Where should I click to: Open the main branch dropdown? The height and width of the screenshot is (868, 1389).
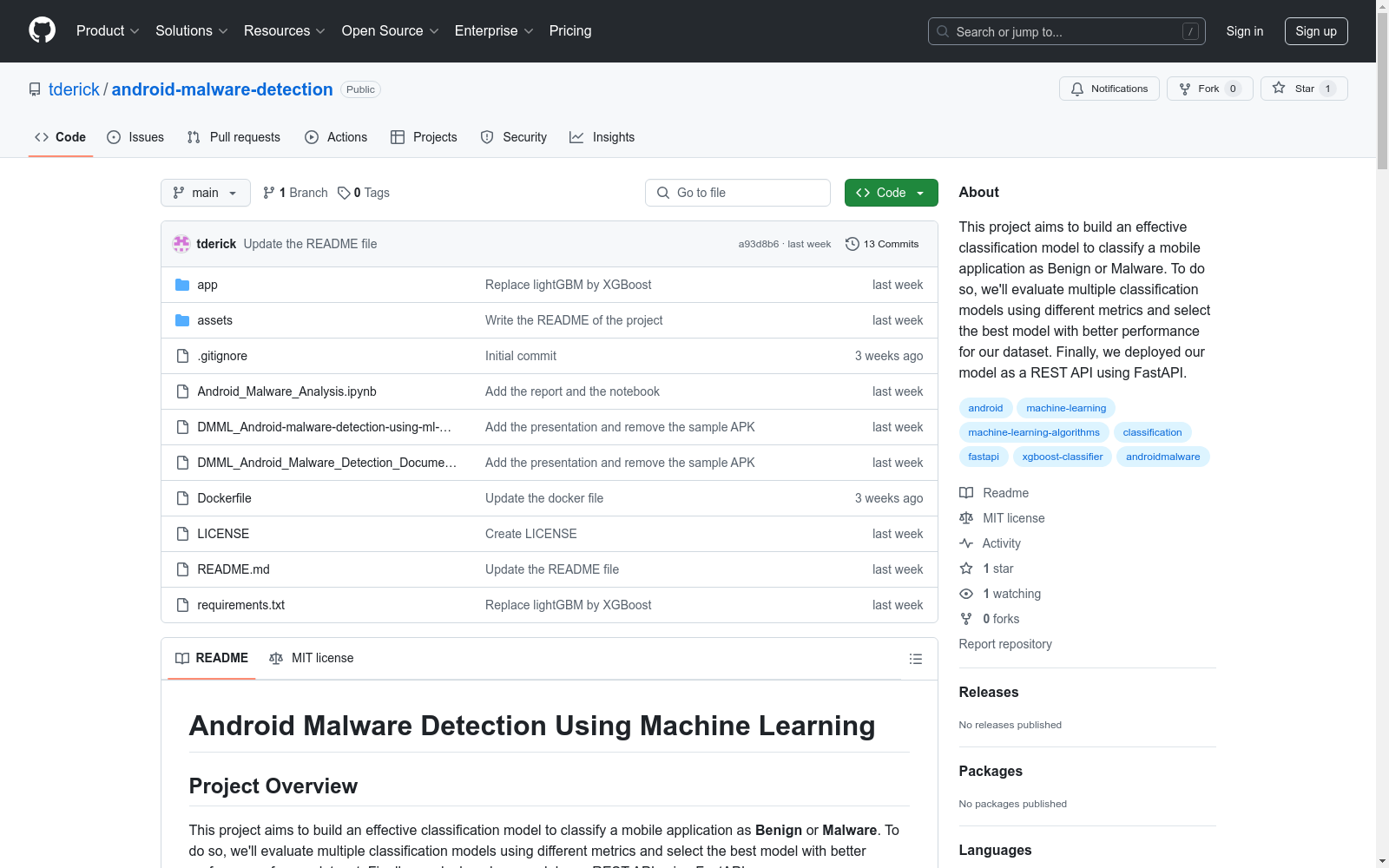coord(205,193)
